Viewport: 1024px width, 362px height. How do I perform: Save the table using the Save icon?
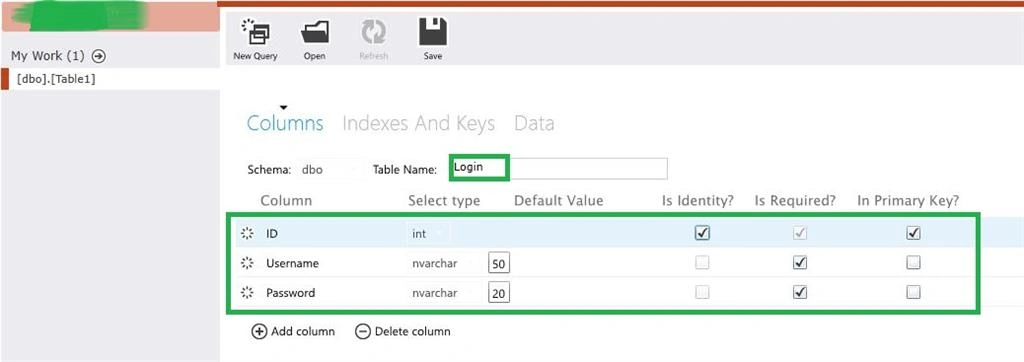point(432,31)
